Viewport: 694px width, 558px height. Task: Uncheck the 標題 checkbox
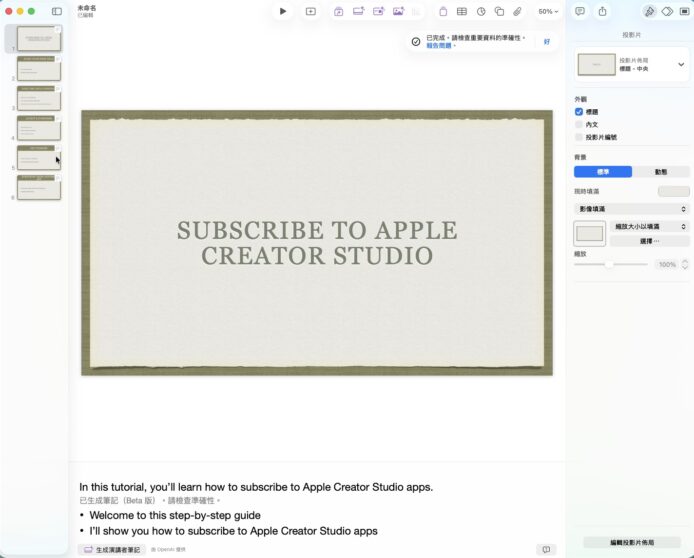coord(579,112)
